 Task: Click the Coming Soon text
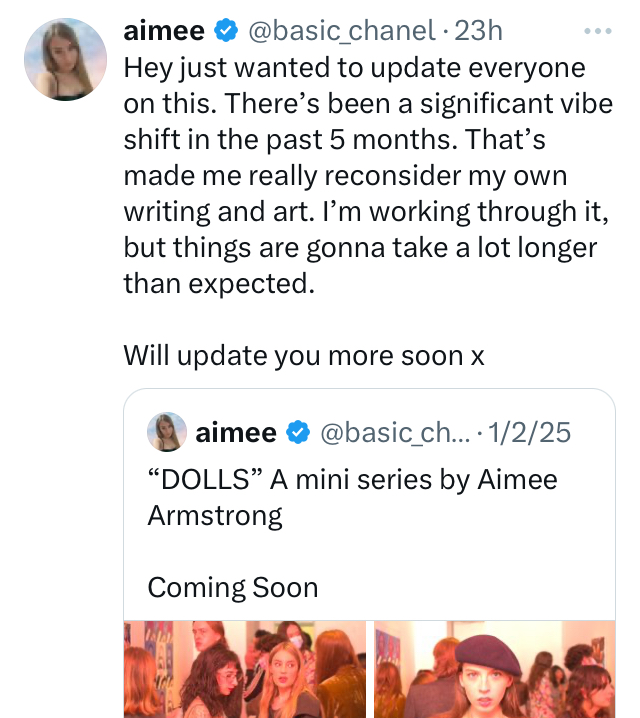click(x=233, y=587)
